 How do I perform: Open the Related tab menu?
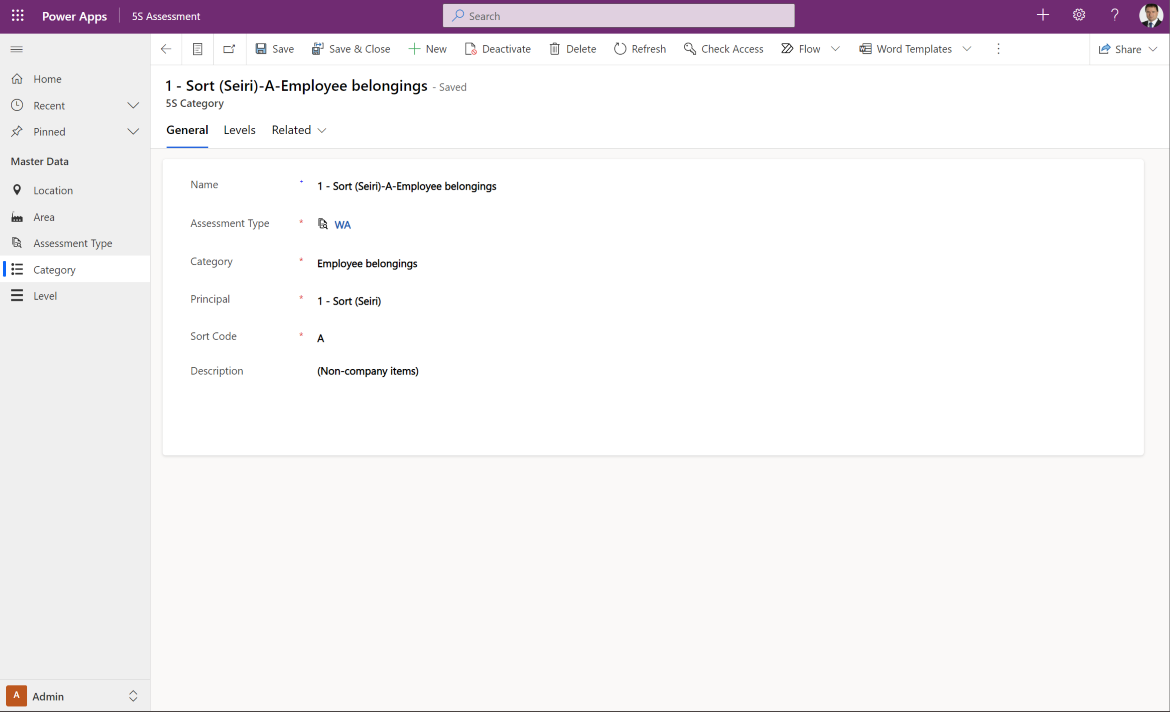click(x=299, y=130)
